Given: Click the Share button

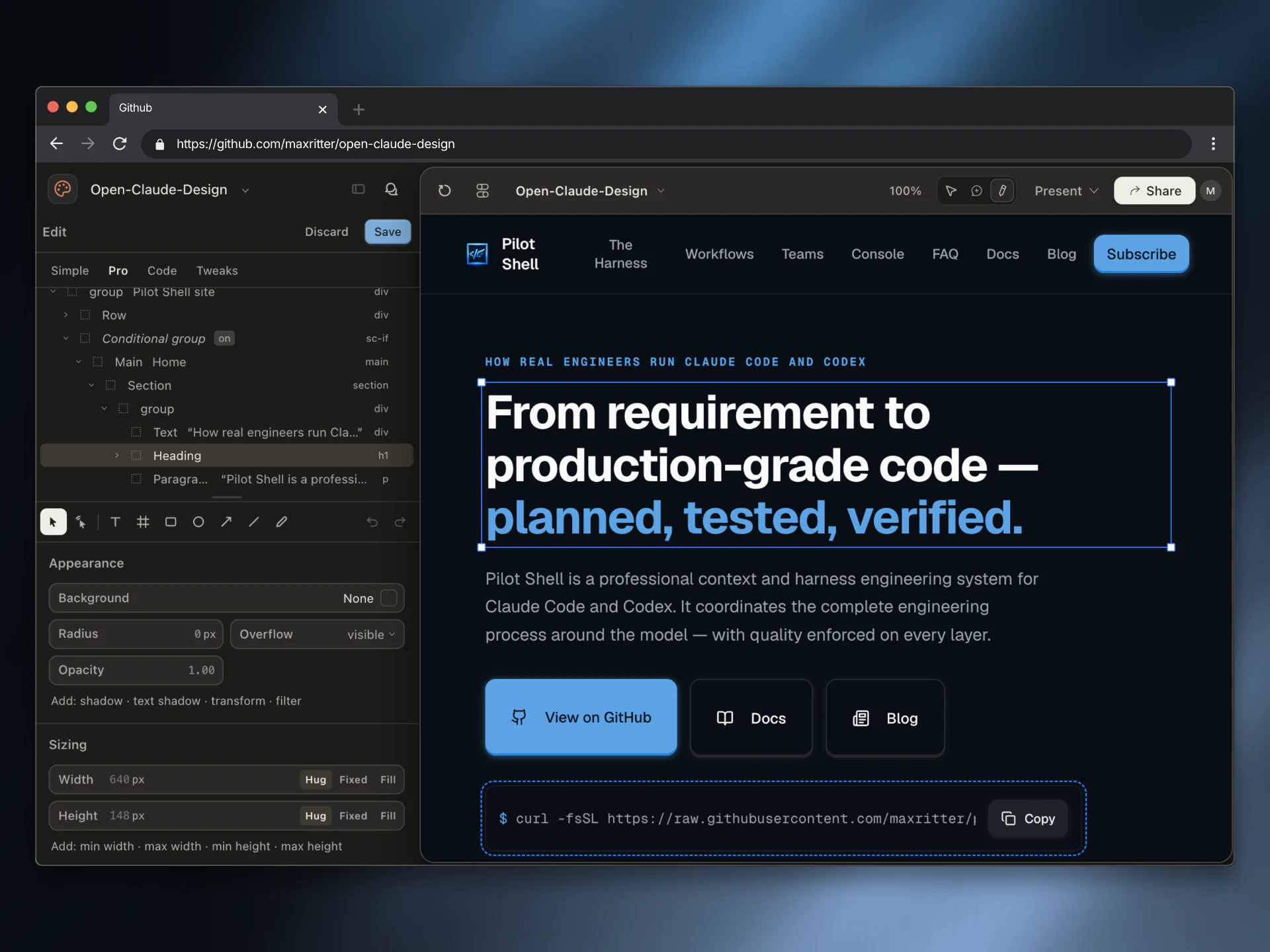Looking at the screenshot, I should click(x=1154, y=190).
